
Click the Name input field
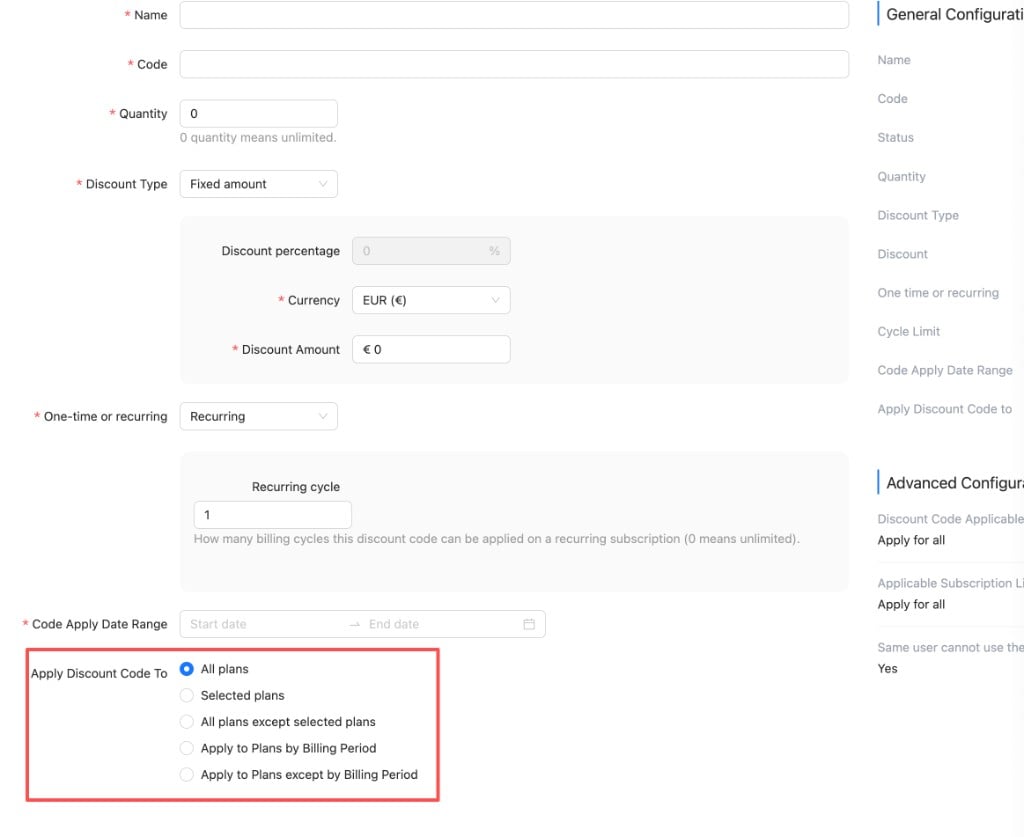(x=514, y=15)
